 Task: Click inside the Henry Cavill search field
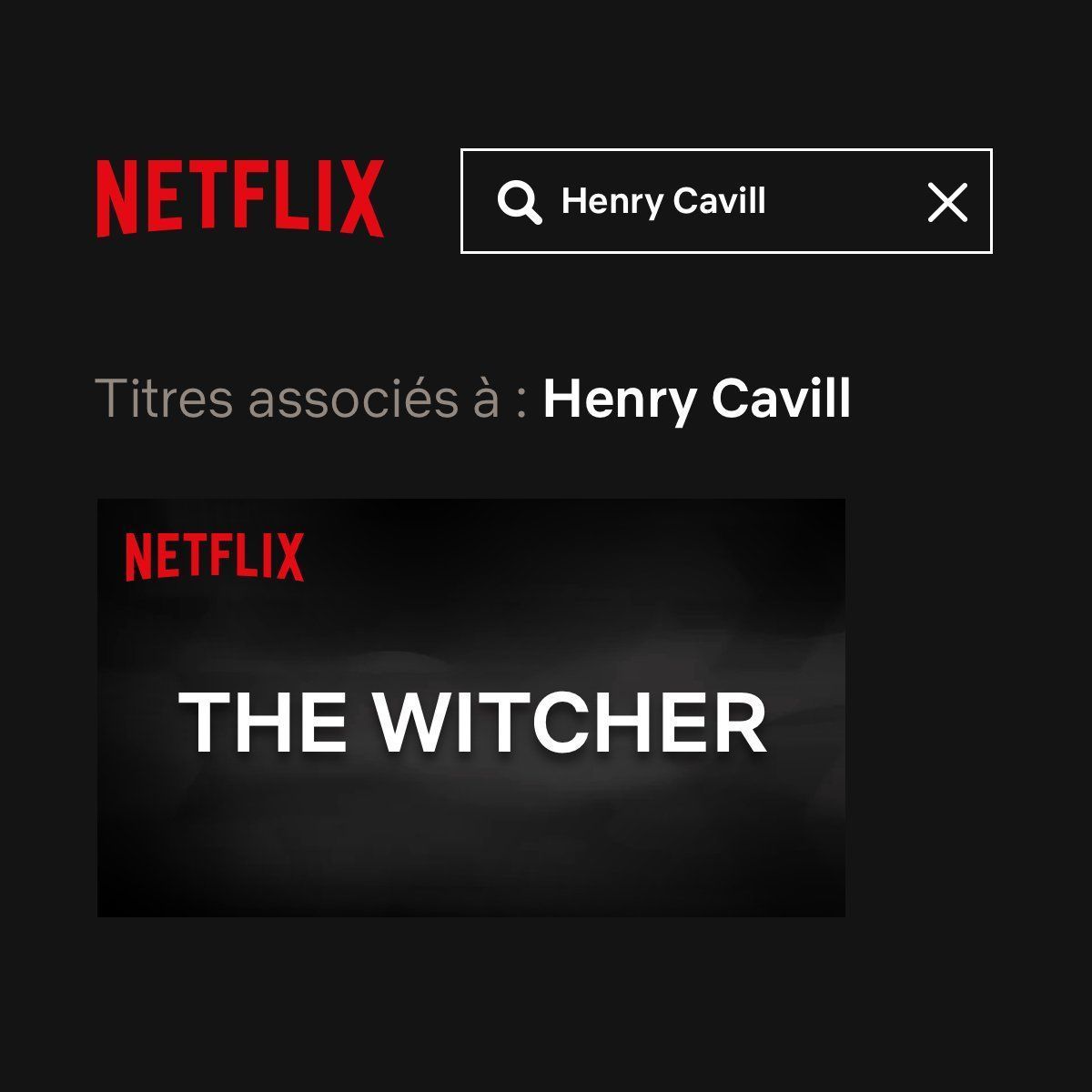click(726, 201)
